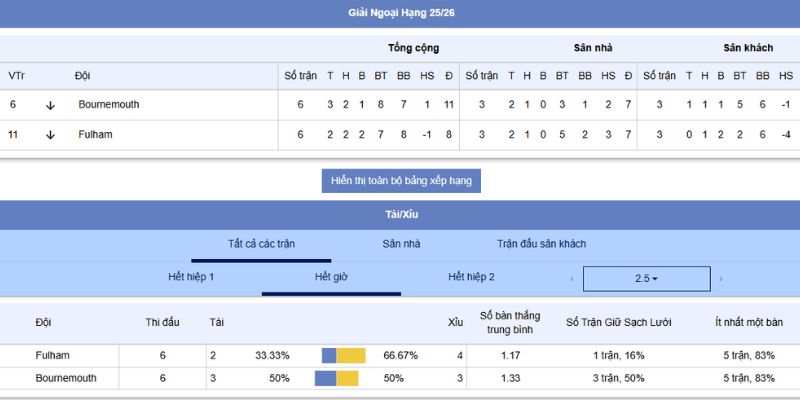Viewport: 800px width, 400px height.
Task: Open the "Trận đấu sân khách" tab
Action: (541, 244)
